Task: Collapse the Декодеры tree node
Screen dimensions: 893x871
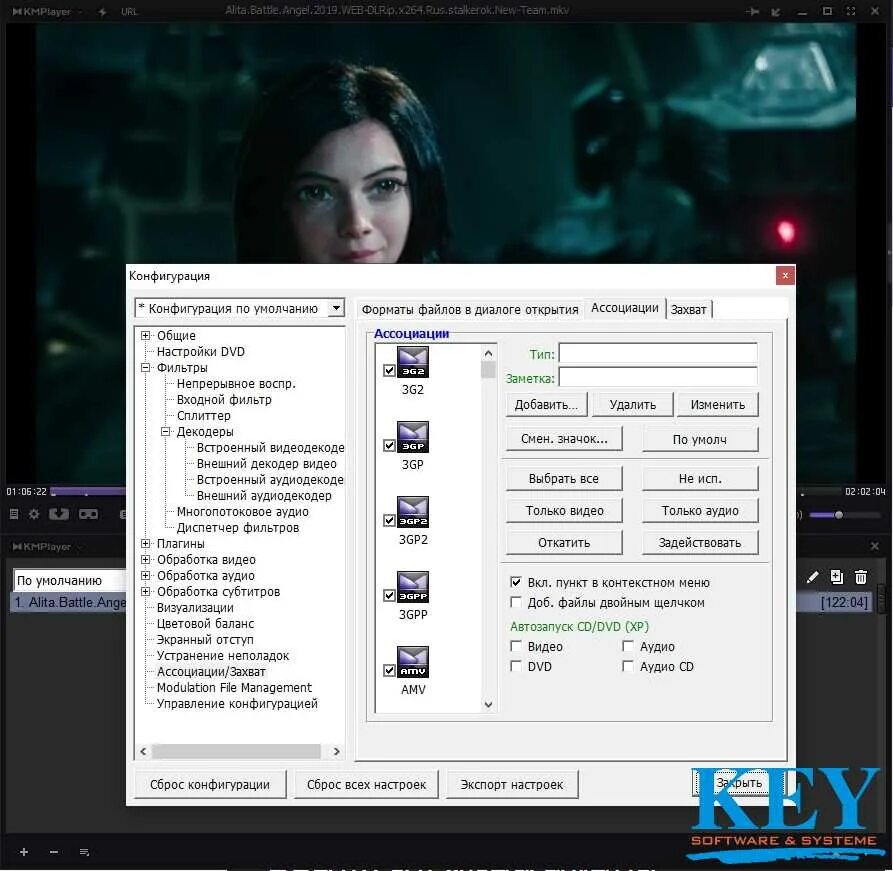Action: (166, 432)
